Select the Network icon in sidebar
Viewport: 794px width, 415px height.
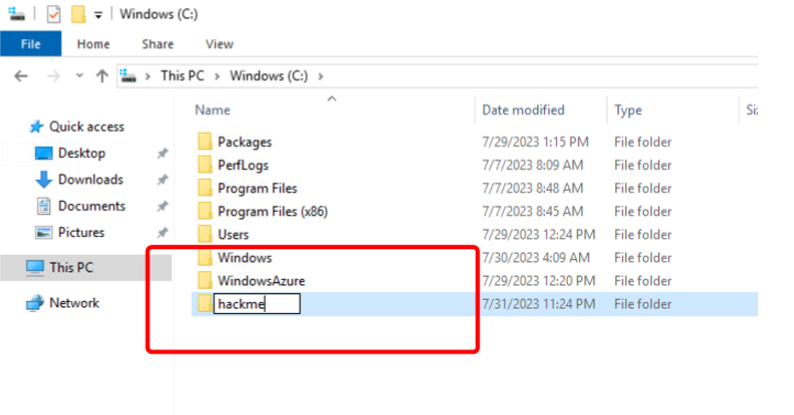[x=36, y=303]
